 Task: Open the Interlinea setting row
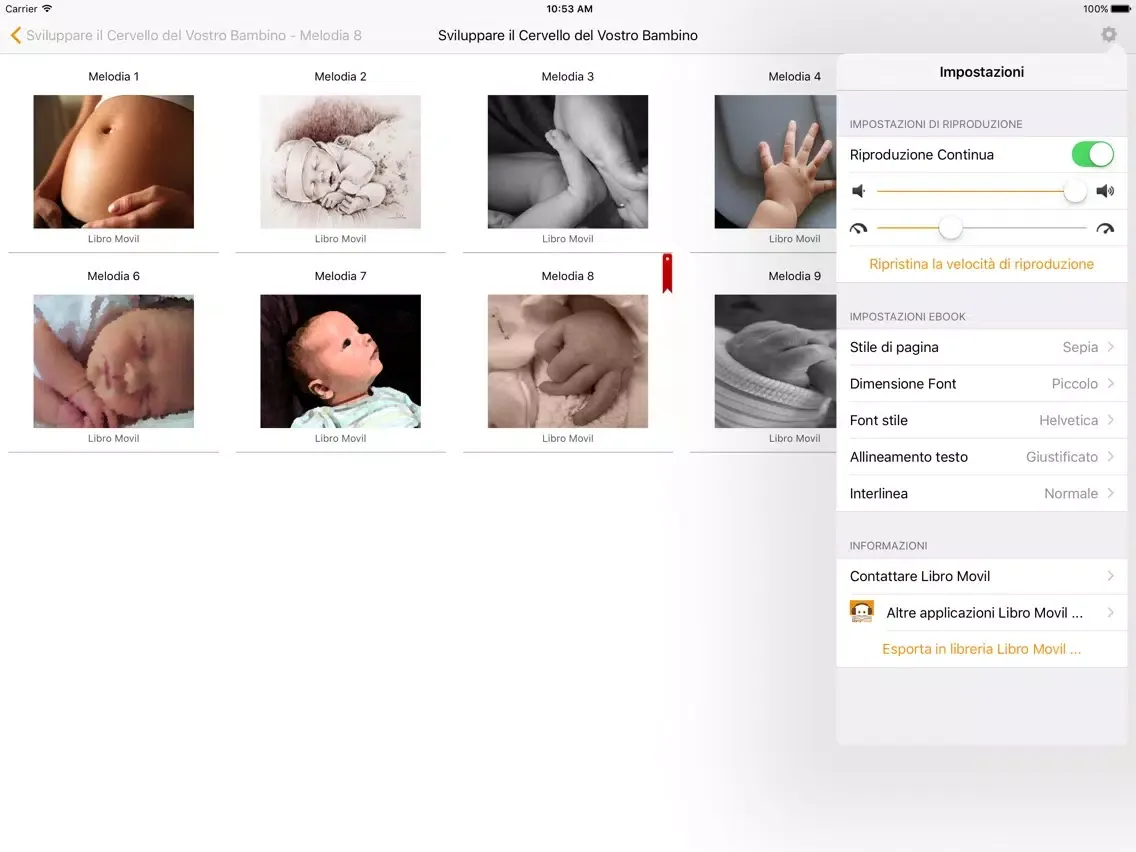click(982, 493)
